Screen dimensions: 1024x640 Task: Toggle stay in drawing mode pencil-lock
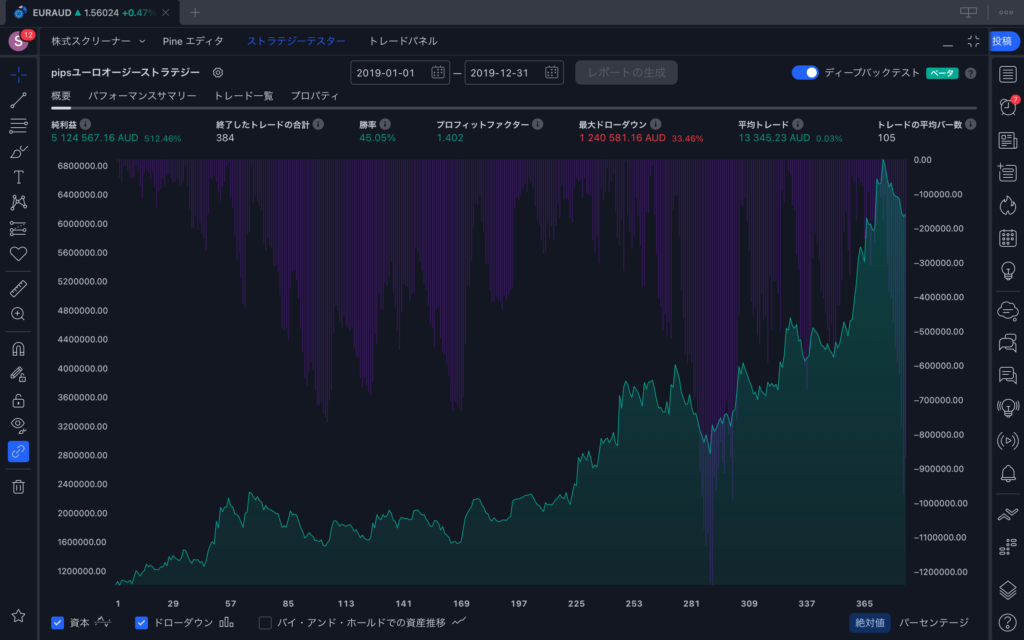click(18, 374)
